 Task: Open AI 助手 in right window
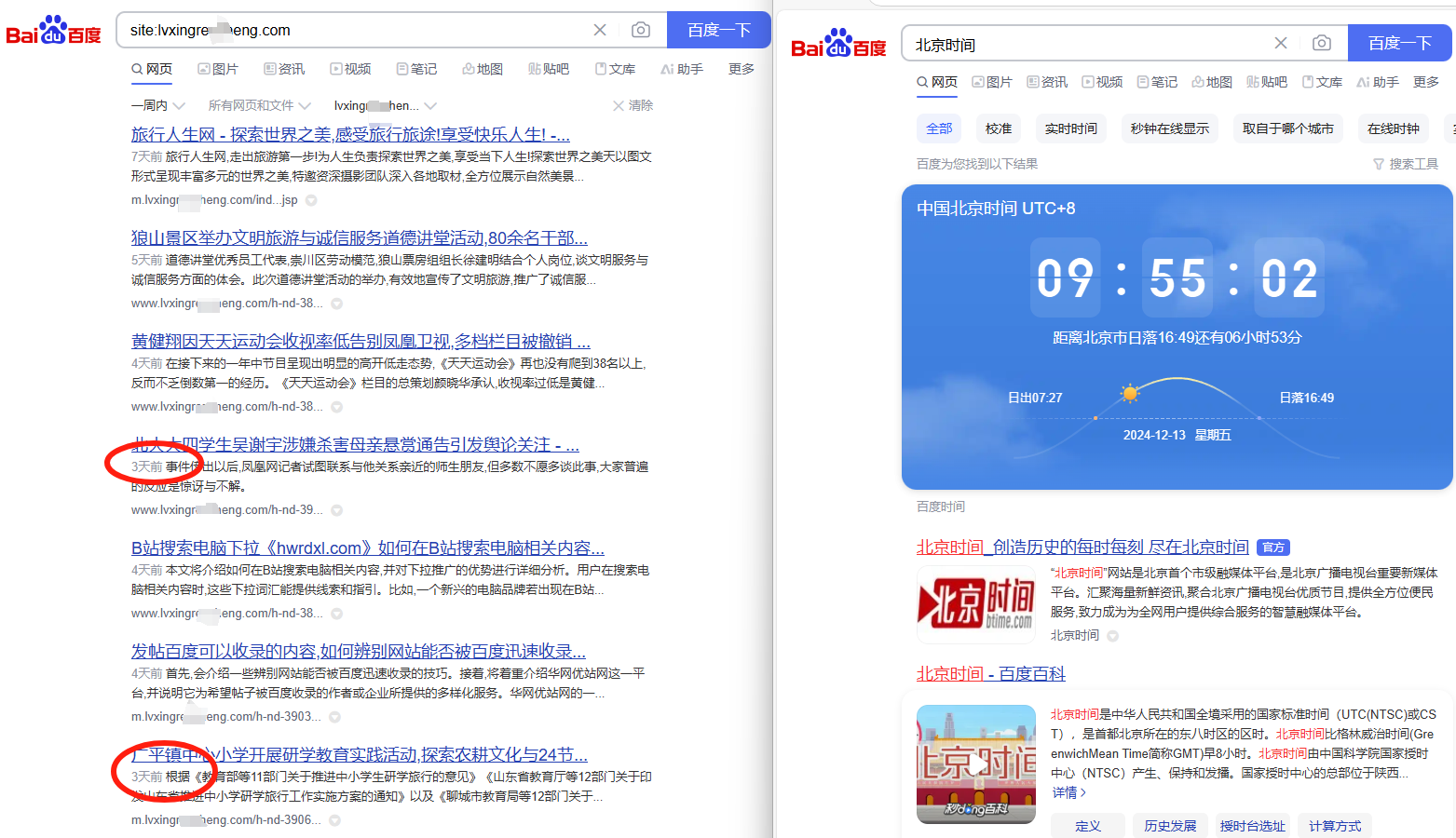point(1378,82)
